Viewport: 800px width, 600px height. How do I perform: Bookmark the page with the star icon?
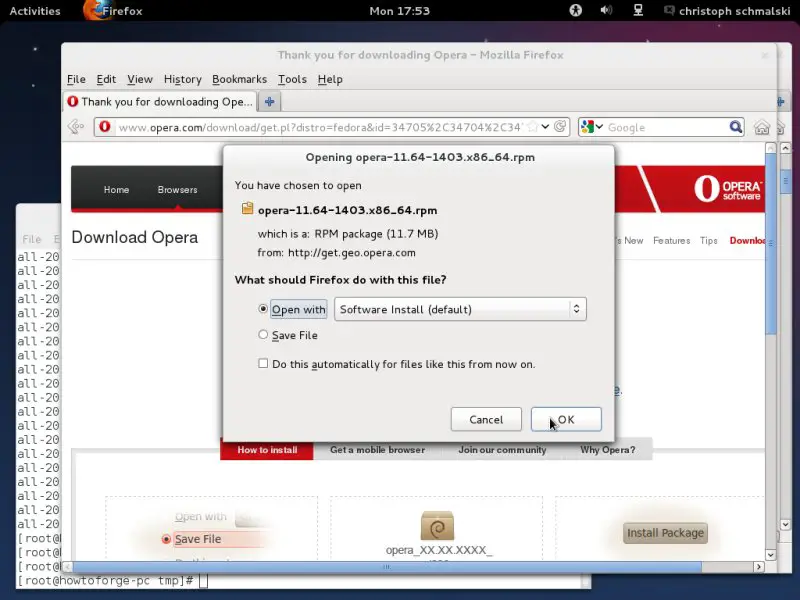click(x=532, y=127)
